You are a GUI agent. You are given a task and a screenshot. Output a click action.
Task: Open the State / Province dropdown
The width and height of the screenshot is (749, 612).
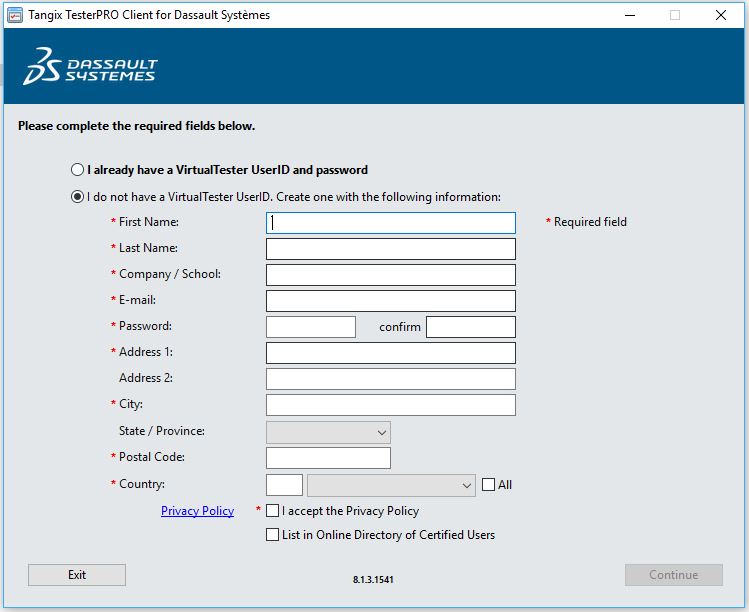(328, 432)
